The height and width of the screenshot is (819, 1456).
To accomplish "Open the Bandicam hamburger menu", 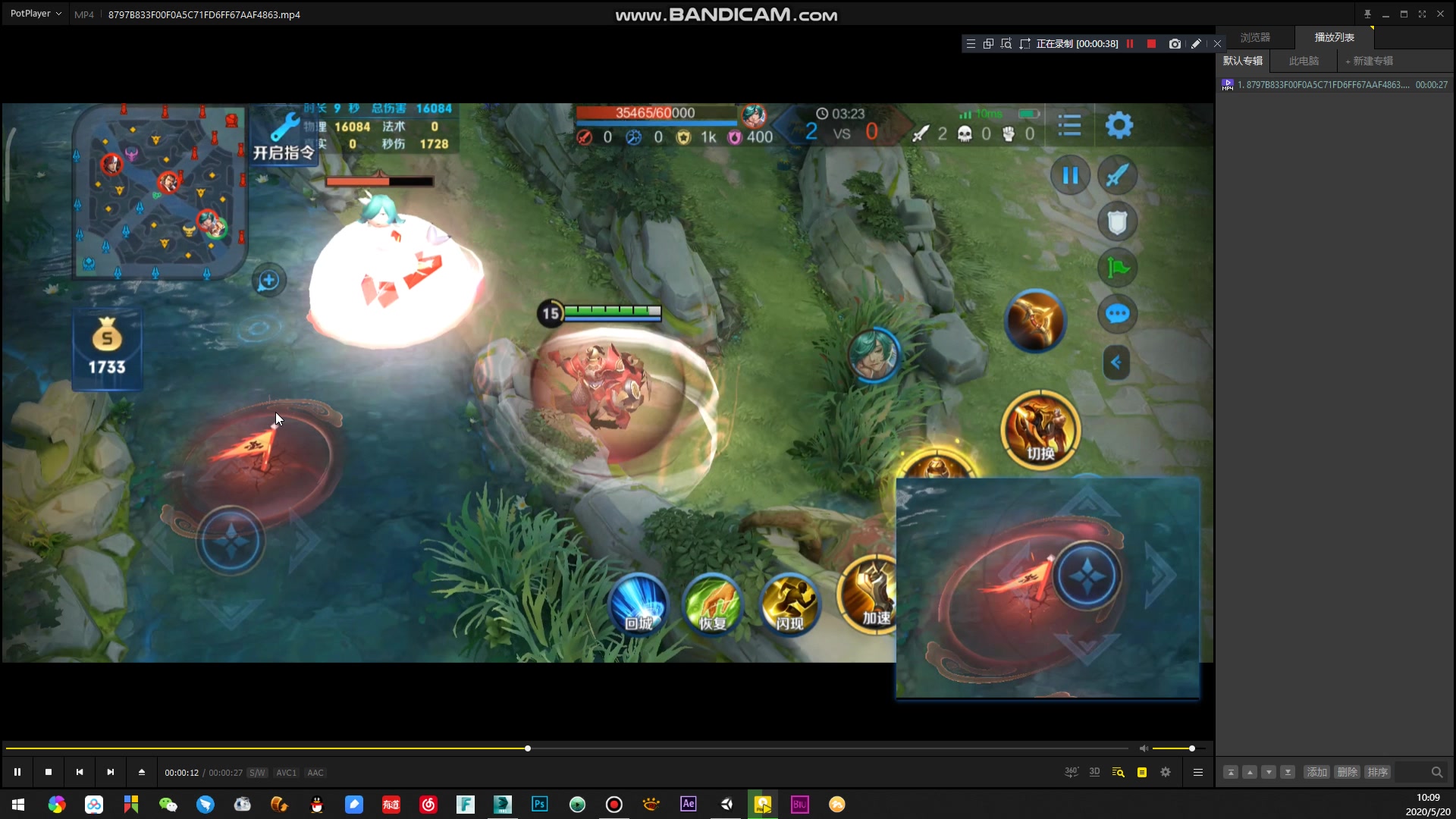I will click(x=971, y=44).
